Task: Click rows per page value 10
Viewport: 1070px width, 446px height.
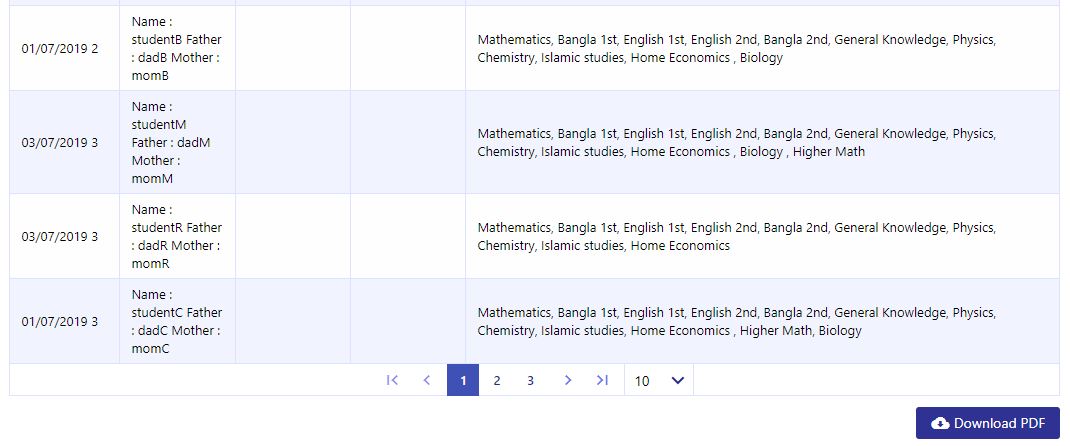Action: coord(642,381)
